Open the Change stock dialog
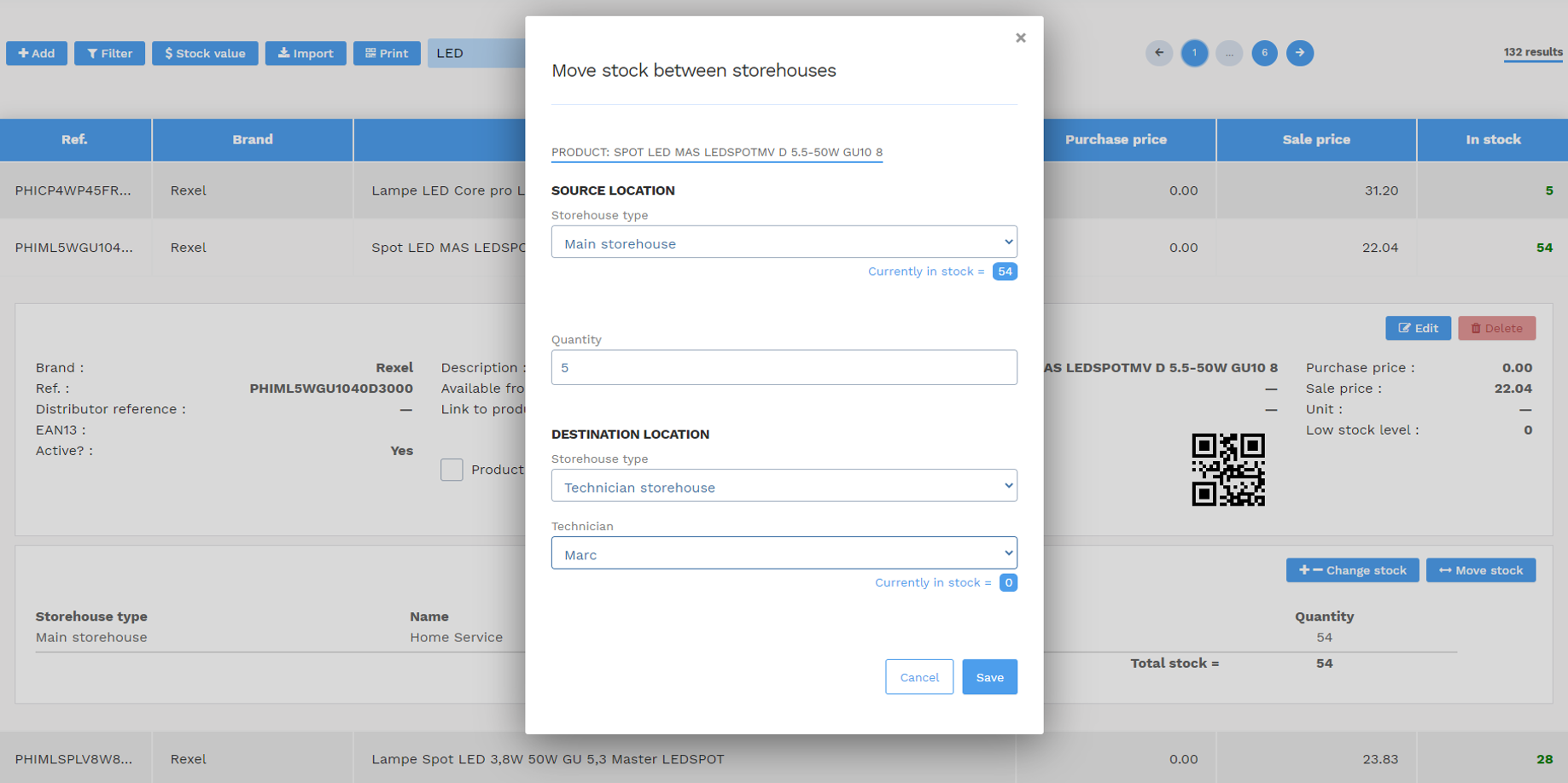Screen dimensions: 1568x783 (1352, 570)
